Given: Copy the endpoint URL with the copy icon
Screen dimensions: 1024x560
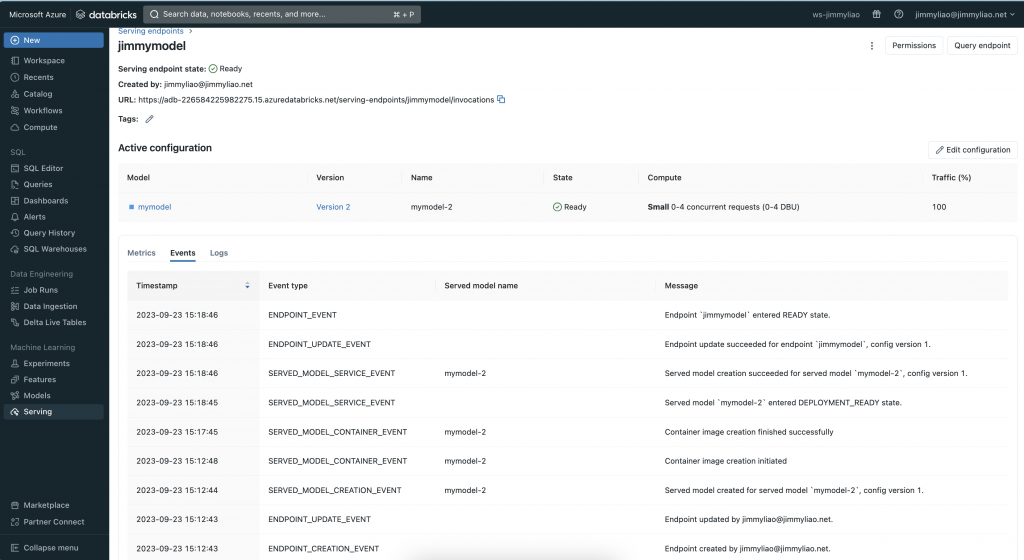Looking at the screenshot, I should click(501, 99).
